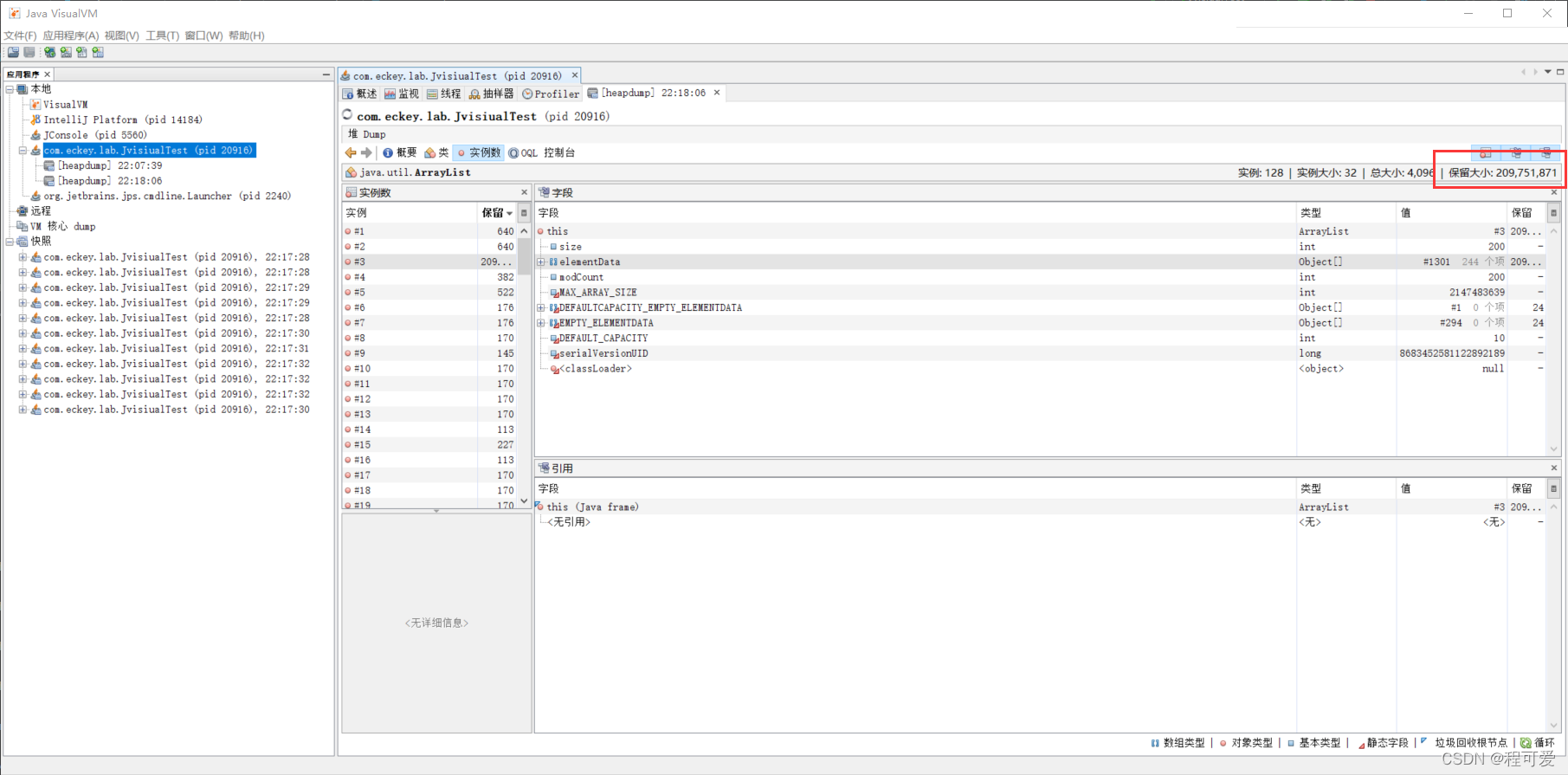Select the 'this (Java frame)' reference row

tap(1041, 507)
